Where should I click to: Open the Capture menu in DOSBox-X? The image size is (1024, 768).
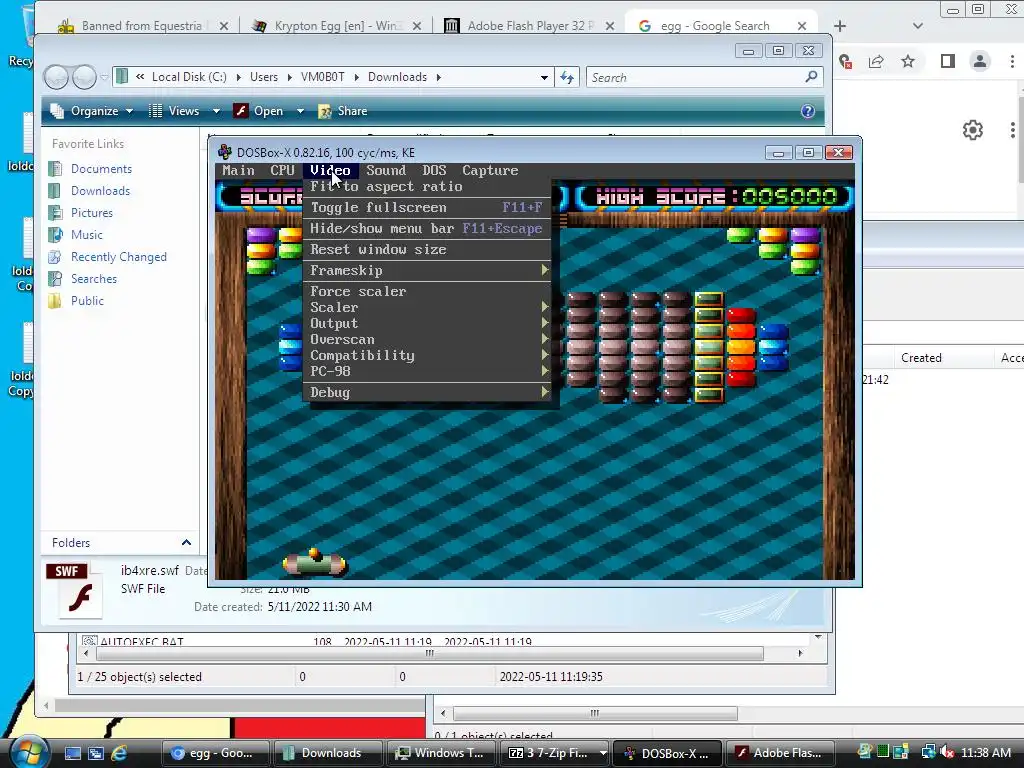pyautogui.click(x=490, y=170)
